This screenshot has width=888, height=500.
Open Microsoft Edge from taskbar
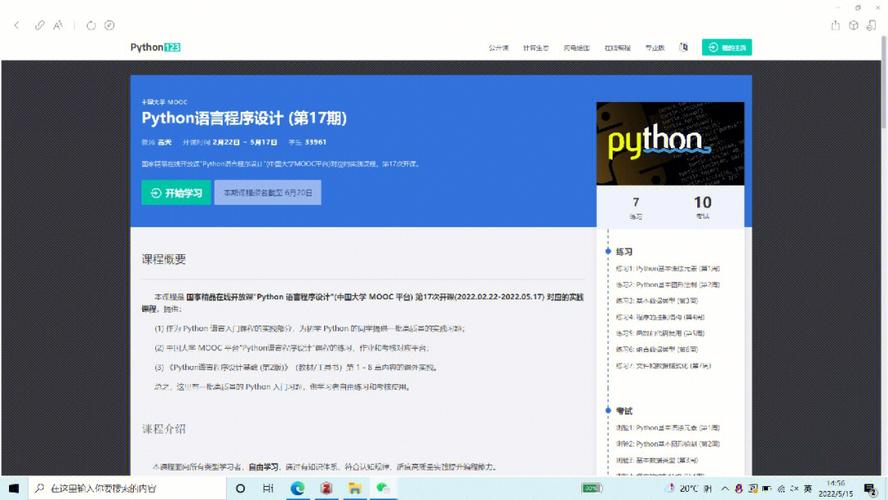click(x=297, y=488)
